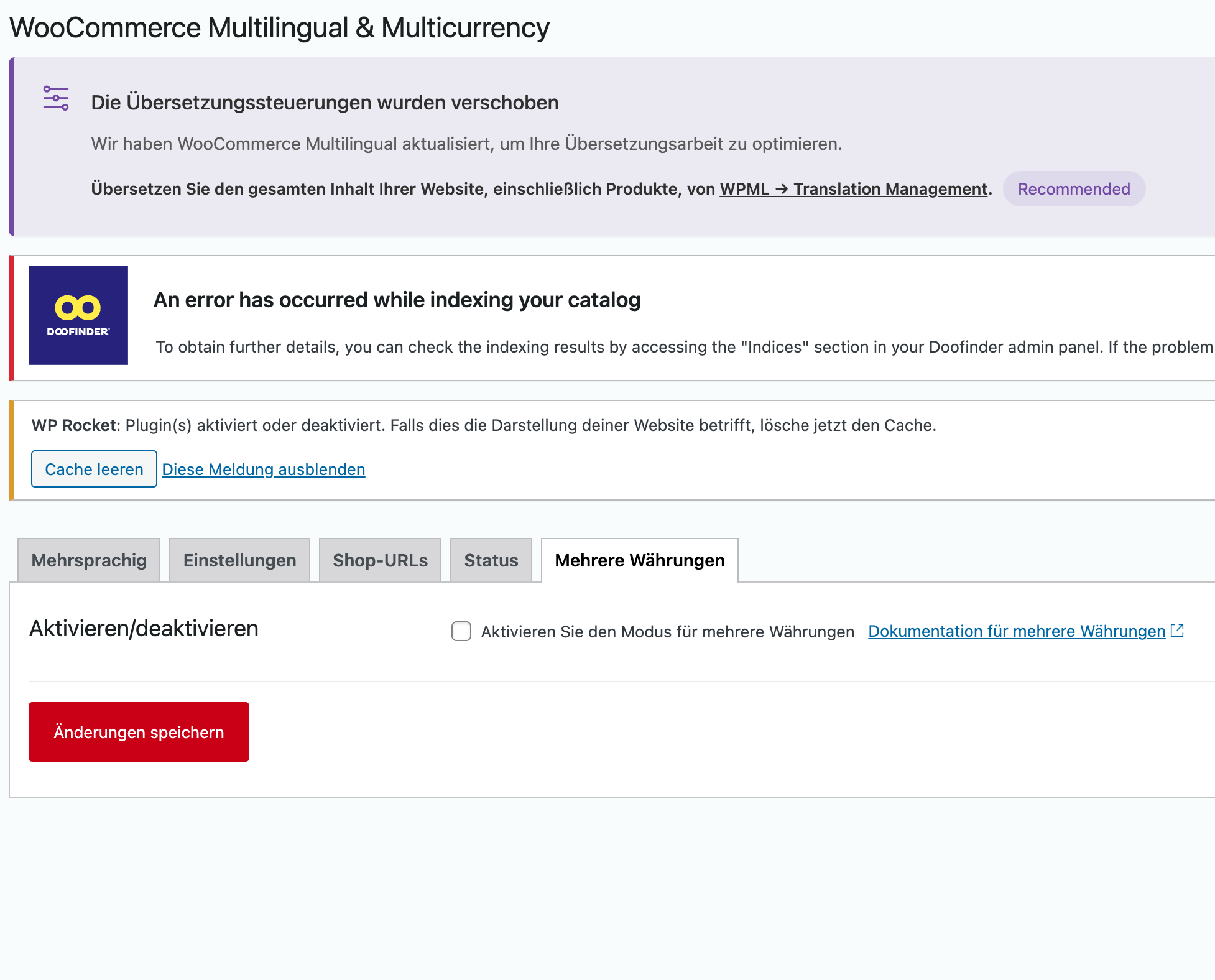
Task: Select the Shop-URLs tab
Action: (x=380, y=560)
